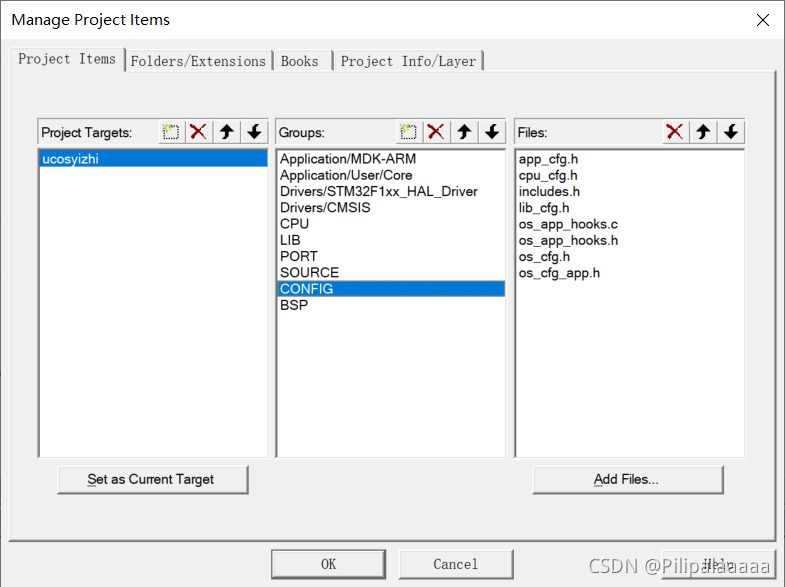Screen dimensions: 785x587
Task: Delete the selected file
Action: [x=675, y=132]
